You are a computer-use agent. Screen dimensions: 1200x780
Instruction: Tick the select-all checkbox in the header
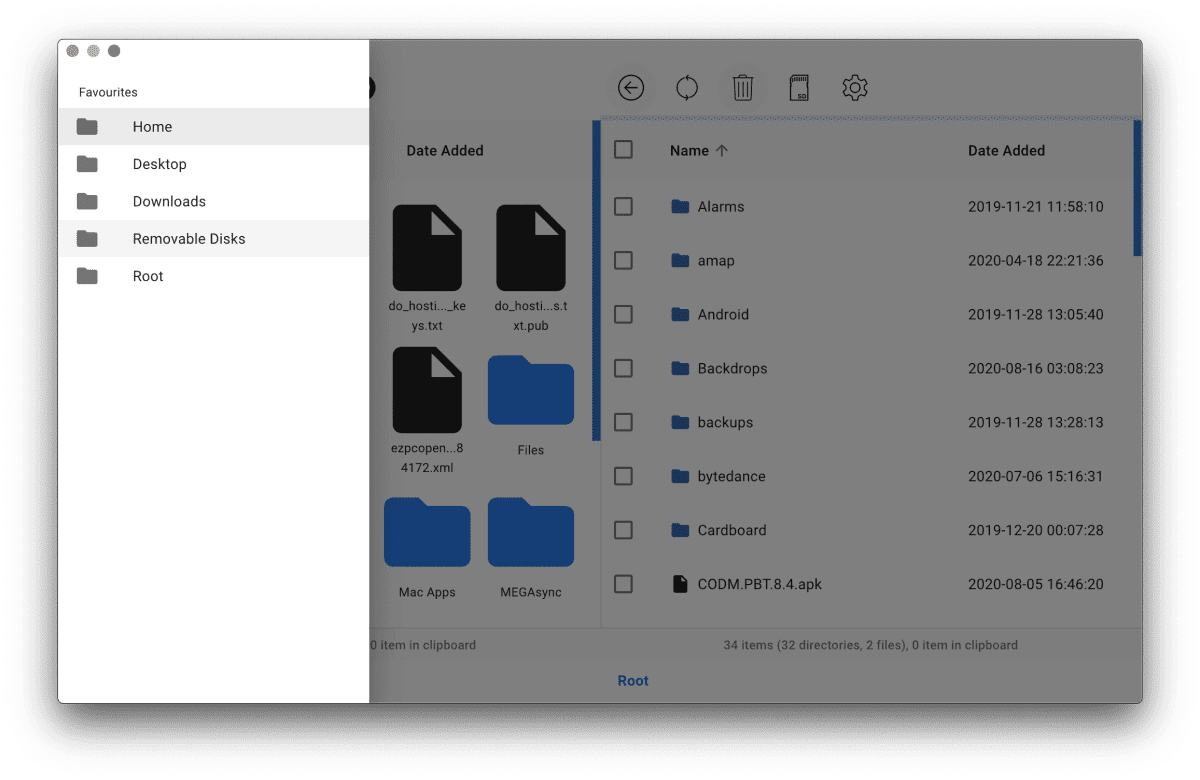pyautogui.click(x=623, y=149)
